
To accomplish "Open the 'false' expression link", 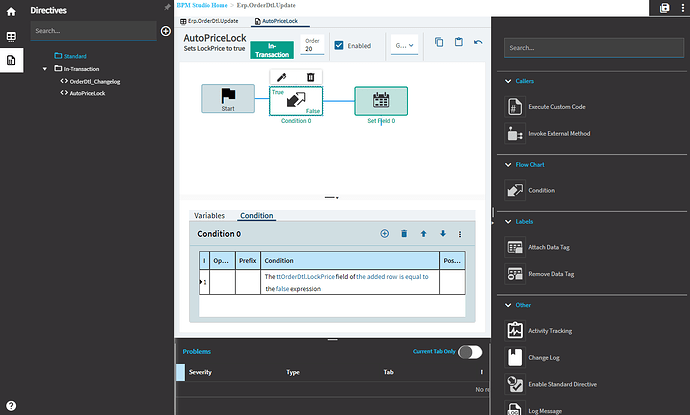I will [283, 289].
